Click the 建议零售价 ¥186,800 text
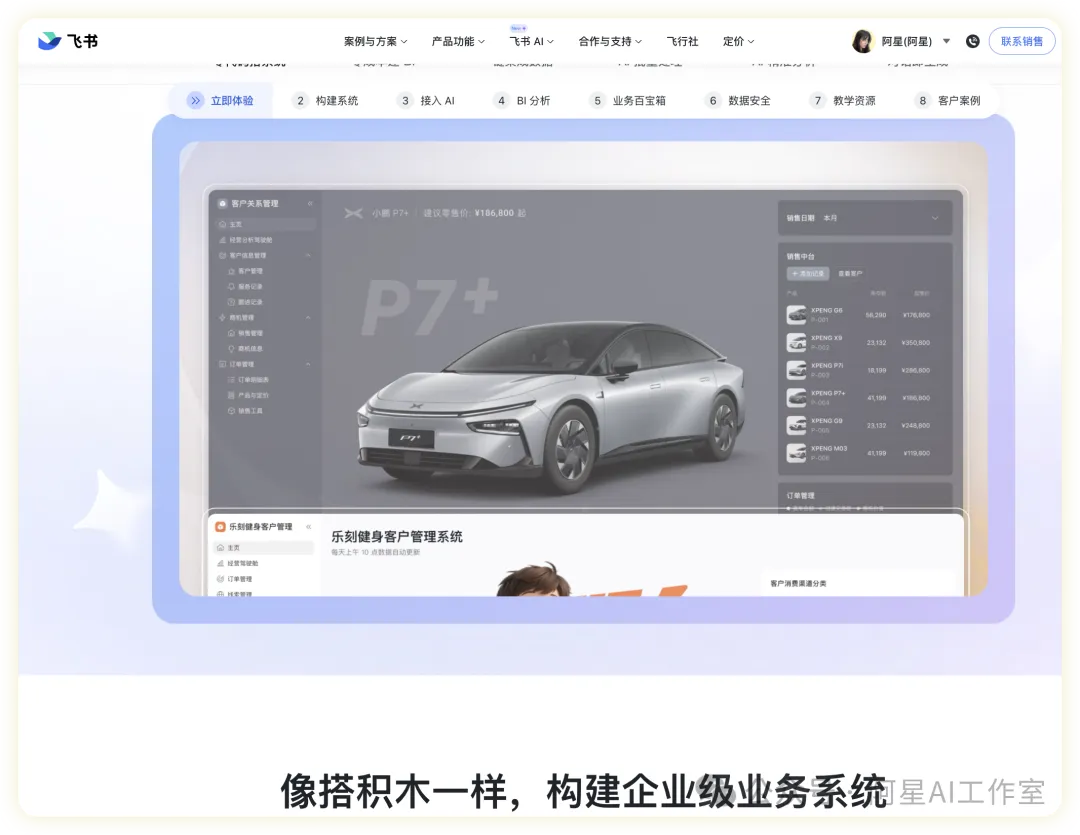This screenshot has width=1080, height=835. [475, 213]
